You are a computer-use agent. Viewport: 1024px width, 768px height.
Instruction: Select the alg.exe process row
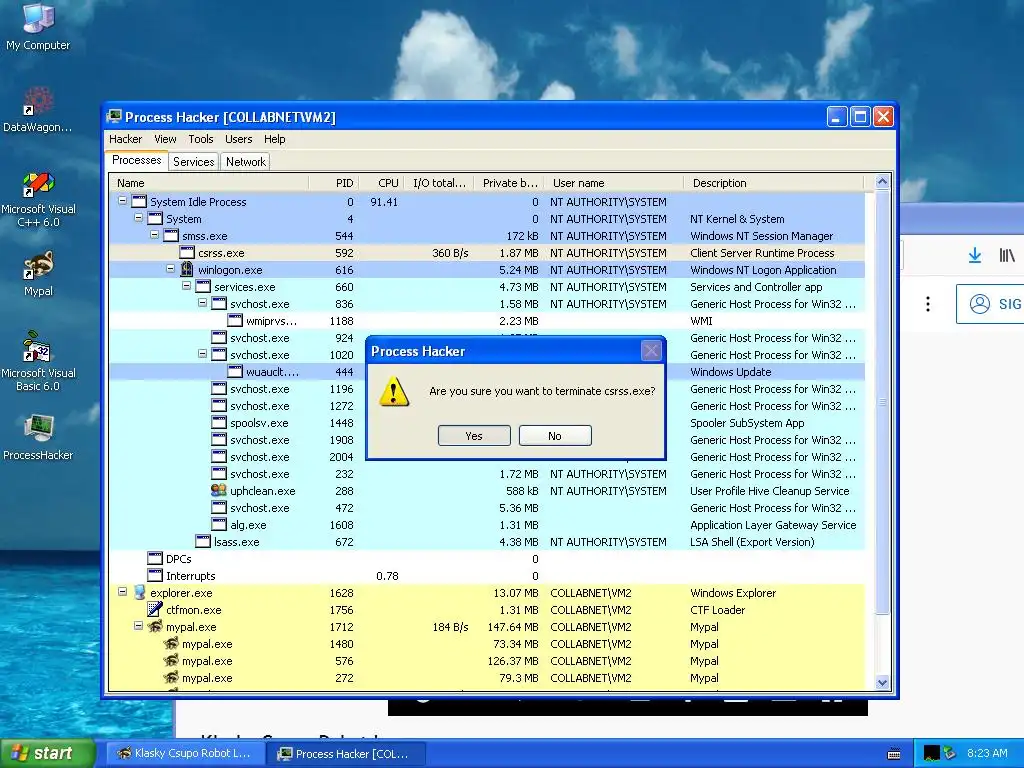coord(487,524)
